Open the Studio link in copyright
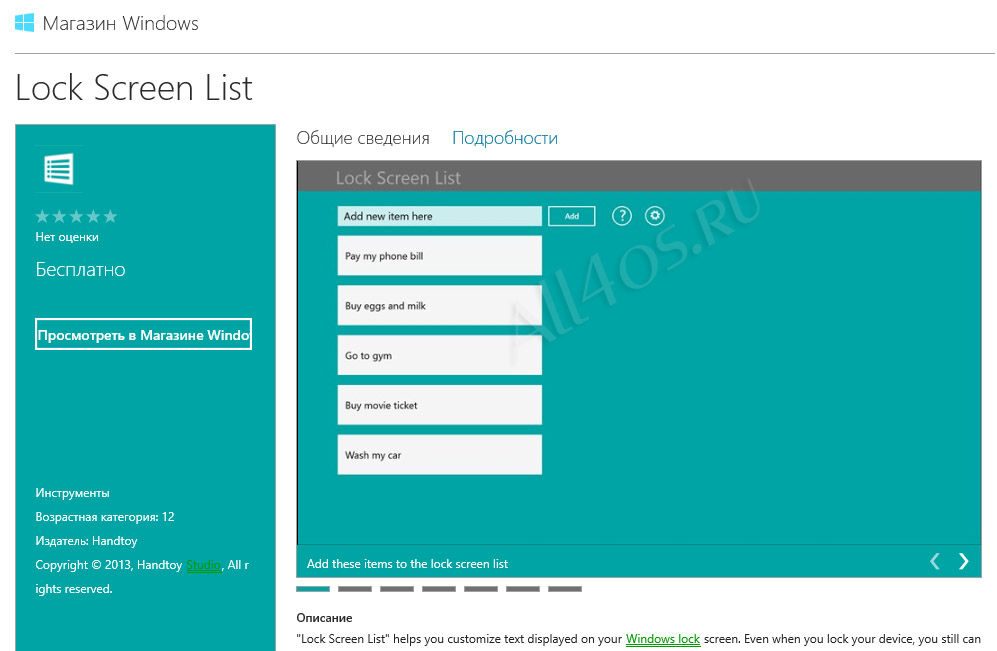Image resolution: width=997 pixels, height=651 pixels. point(203,565)
